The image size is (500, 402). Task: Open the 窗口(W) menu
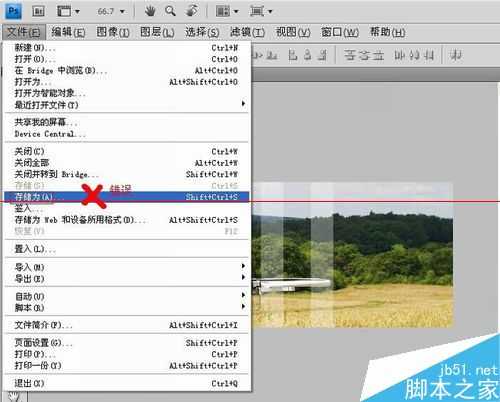[339, 32]
